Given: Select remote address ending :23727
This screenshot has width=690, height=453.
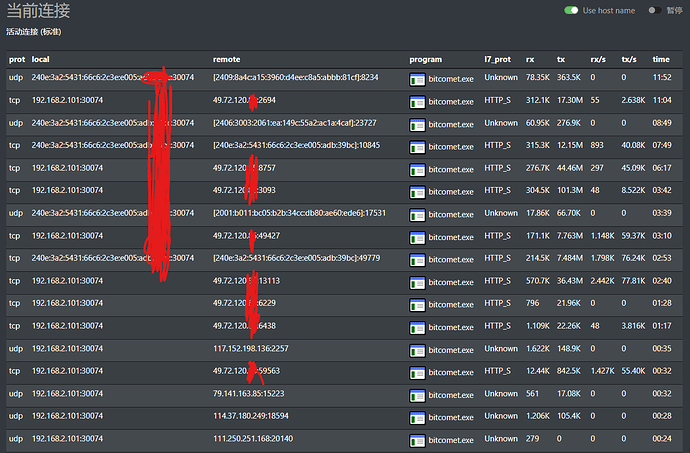Looking at the screenshot, I should tap(295, 123).
